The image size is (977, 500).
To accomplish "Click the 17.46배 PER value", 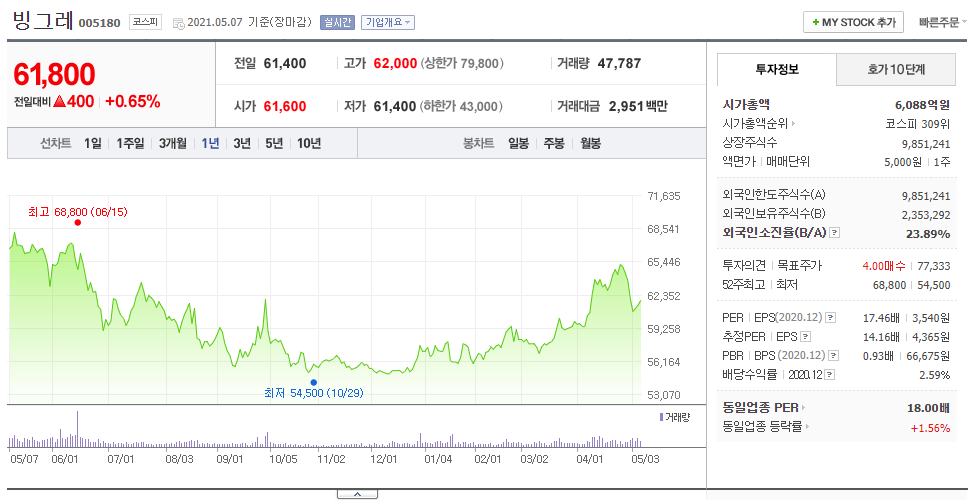I will click(x=881, y=318).
